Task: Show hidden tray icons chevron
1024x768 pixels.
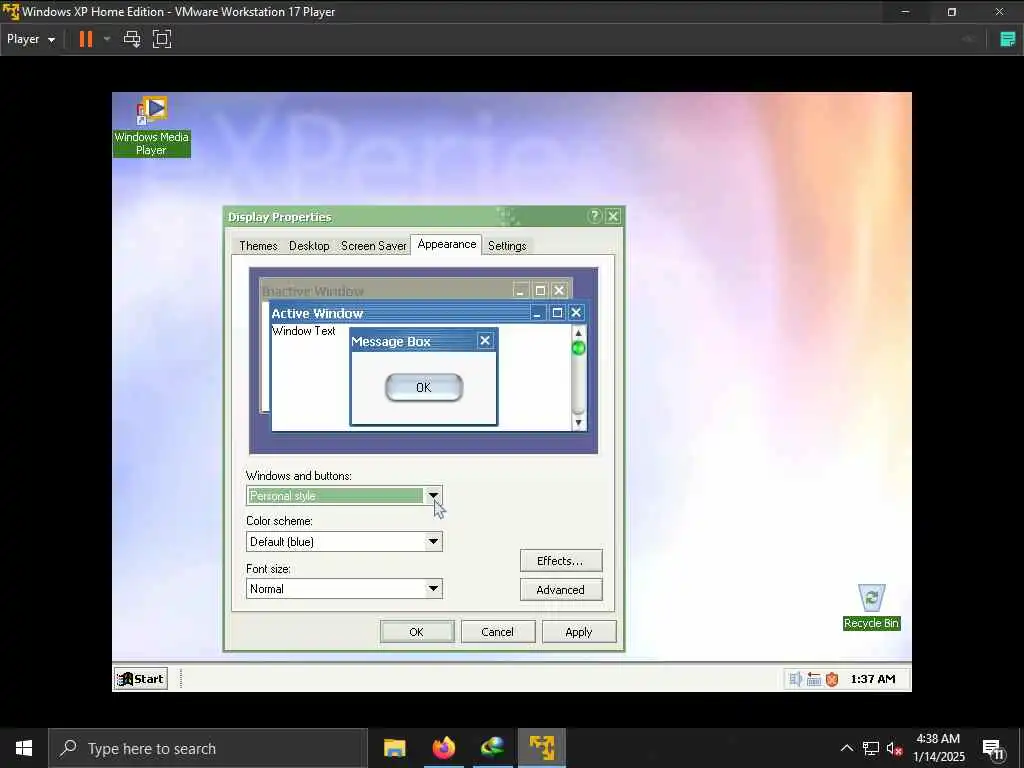Action: tap(846, 748)
